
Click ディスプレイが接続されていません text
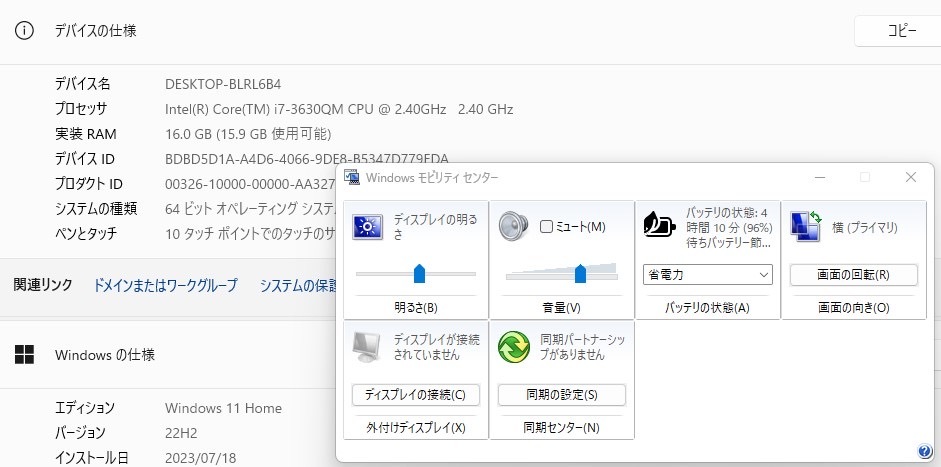[x=436, y=347]
